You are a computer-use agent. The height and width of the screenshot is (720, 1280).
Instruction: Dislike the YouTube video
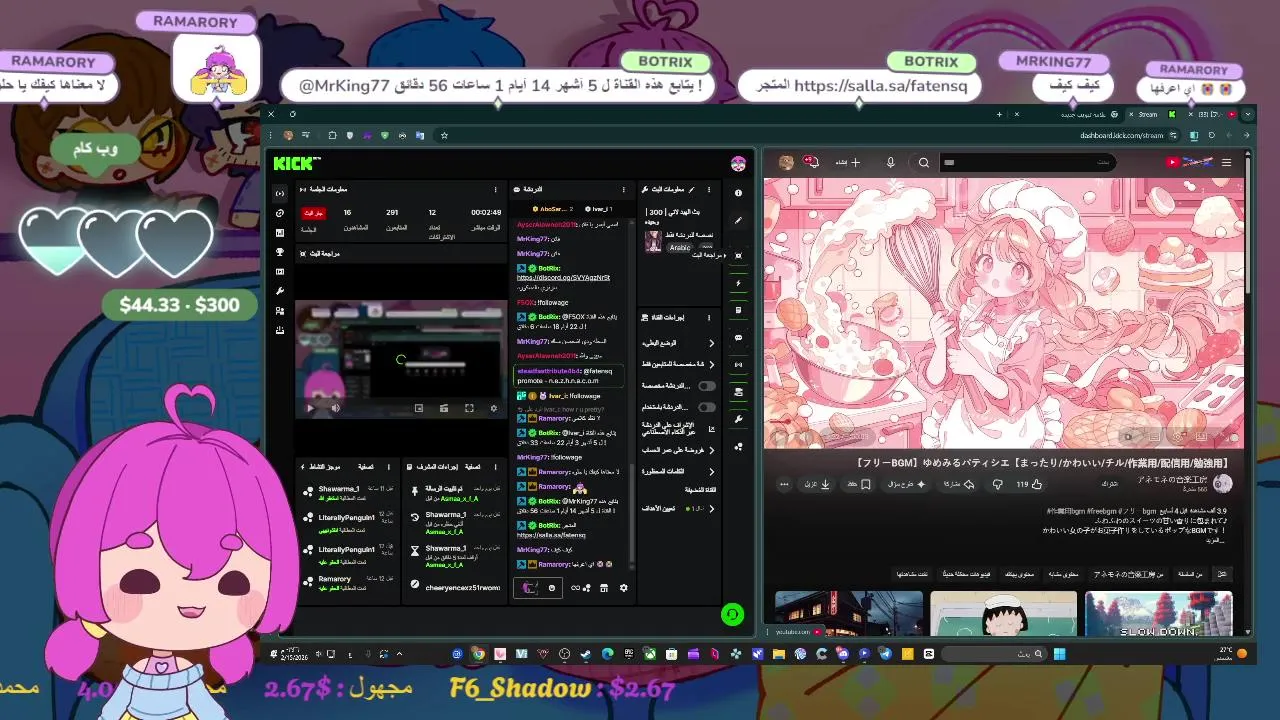(x=997, y=484)
